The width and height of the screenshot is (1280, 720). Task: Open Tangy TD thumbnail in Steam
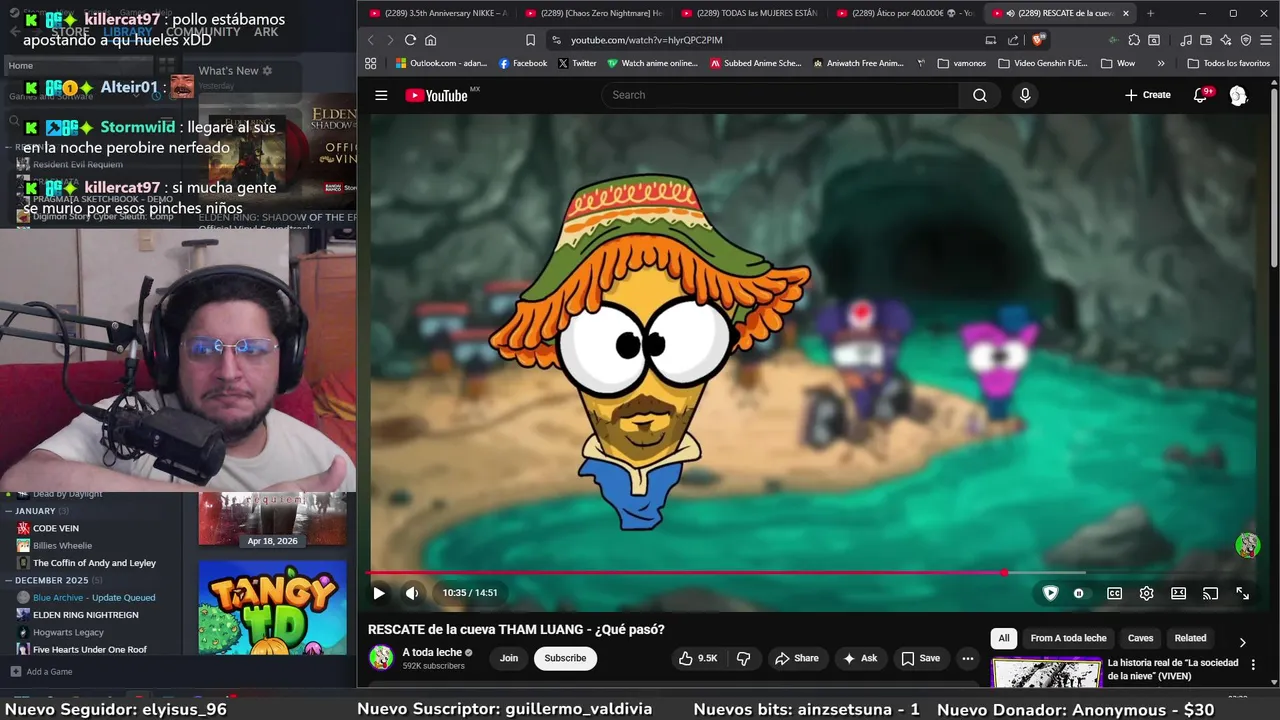(x=272, y=608)
